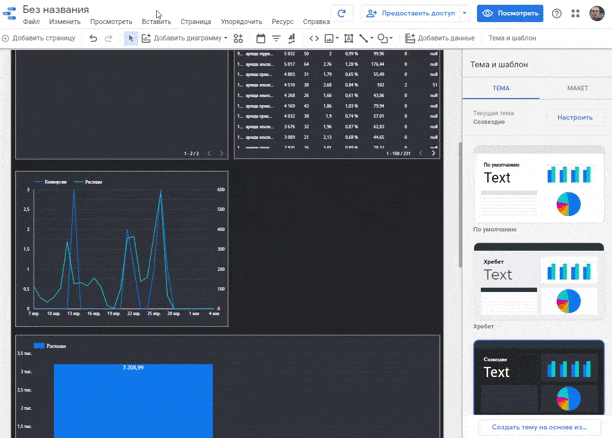The width and height of the screenshot is (612, 438).
Task: Insert an image element
Action: 329,38
